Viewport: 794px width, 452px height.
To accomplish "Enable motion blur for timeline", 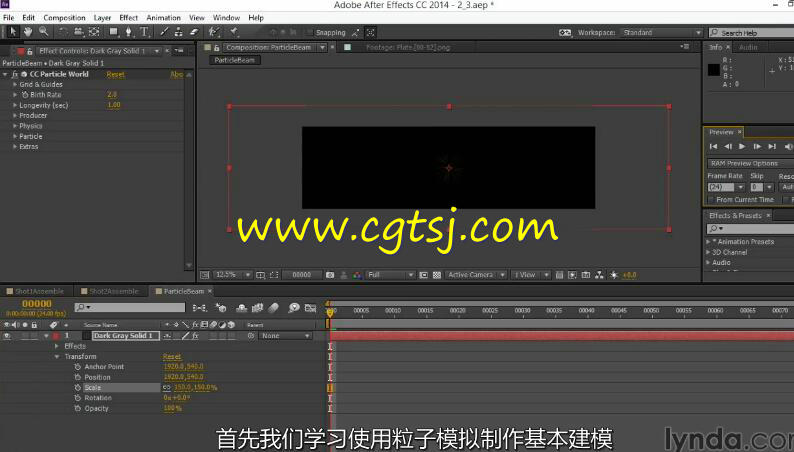I will pyautogui.click(x=273, y=307).
